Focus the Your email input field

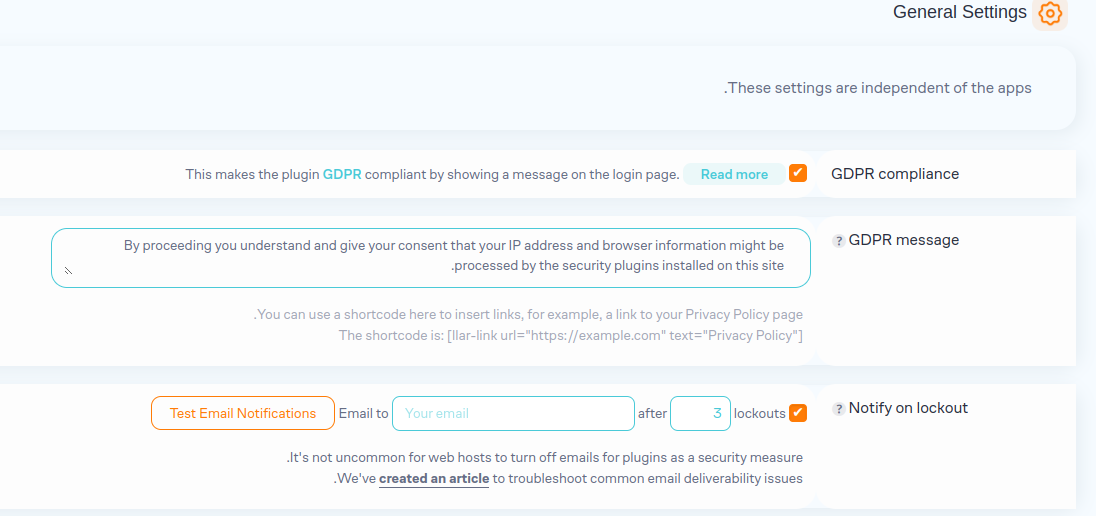pos(513,413)
